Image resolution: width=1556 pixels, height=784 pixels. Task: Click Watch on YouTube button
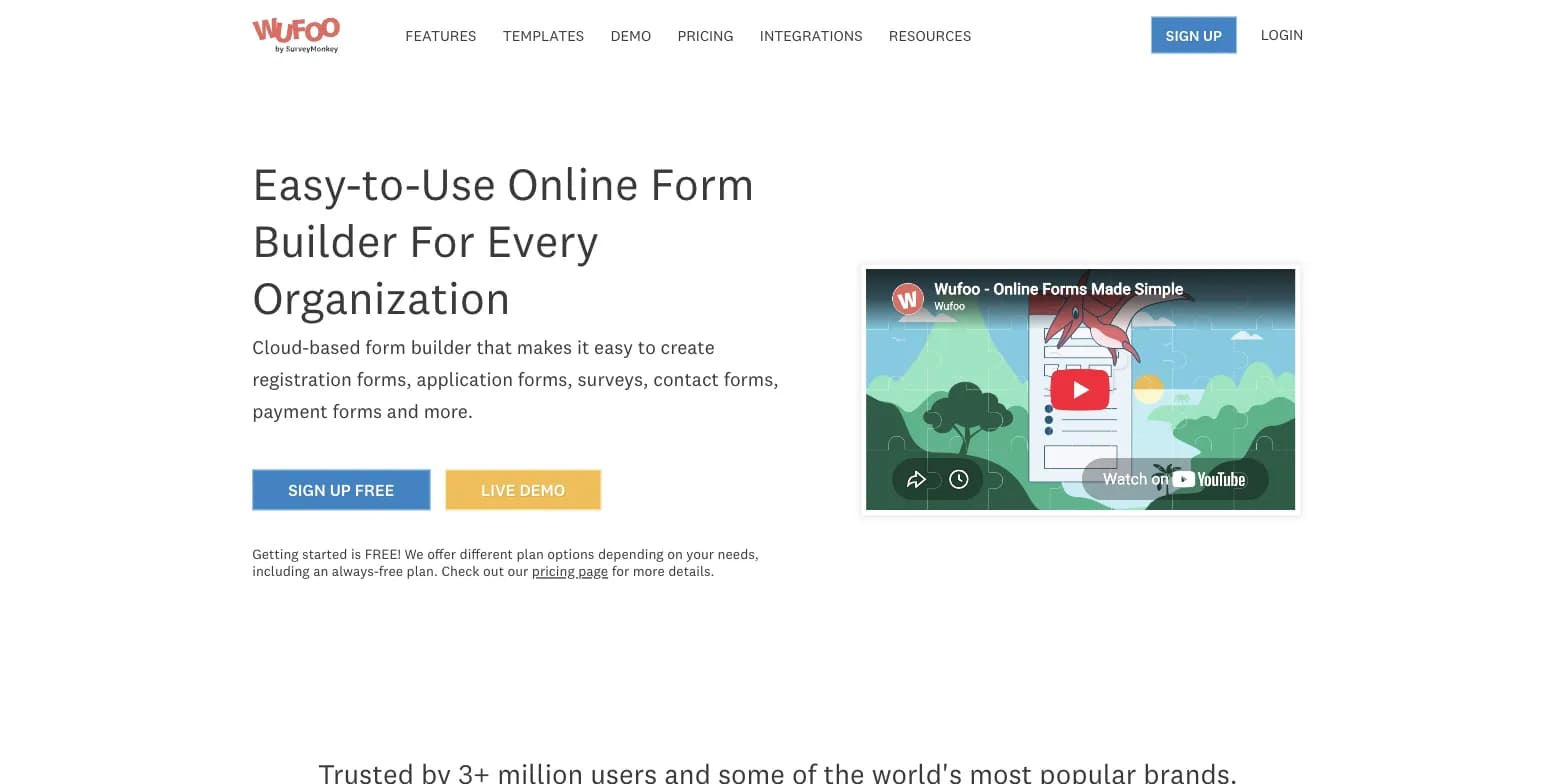click(x=1175, y=479)
